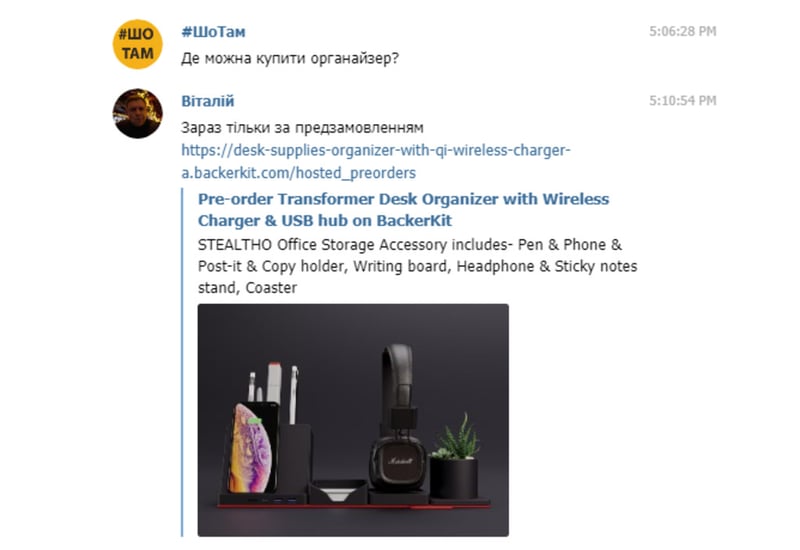Click the Marshall headphones in the preview image
The image size is (800, 550).
click(x=398, y=416)
